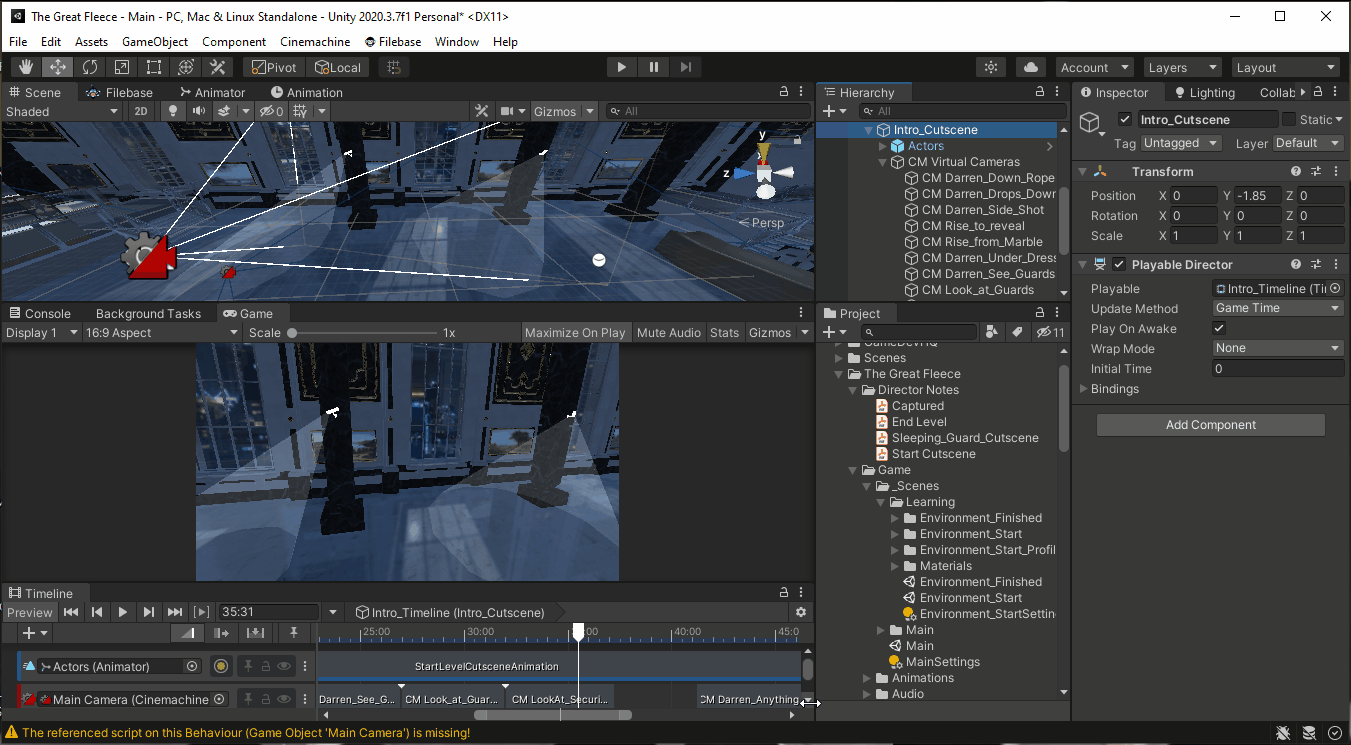Select the combined Transform tool
The image size is (1351, 745).
(185, 67)
